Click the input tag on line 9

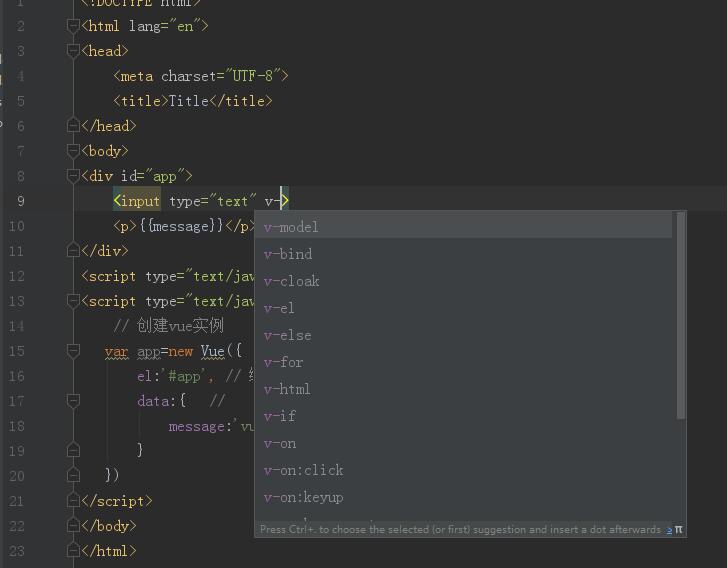[137, 201]
